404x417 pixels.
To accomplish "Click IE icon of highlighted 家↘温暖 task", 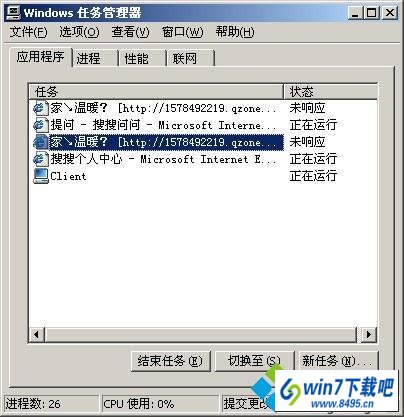I will tap(40, 142).
